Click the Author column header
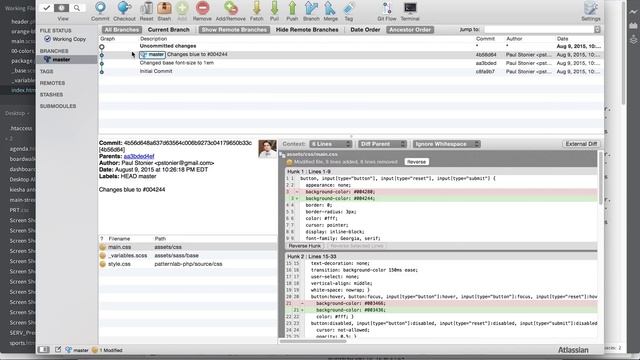 [x=514, y=39]
